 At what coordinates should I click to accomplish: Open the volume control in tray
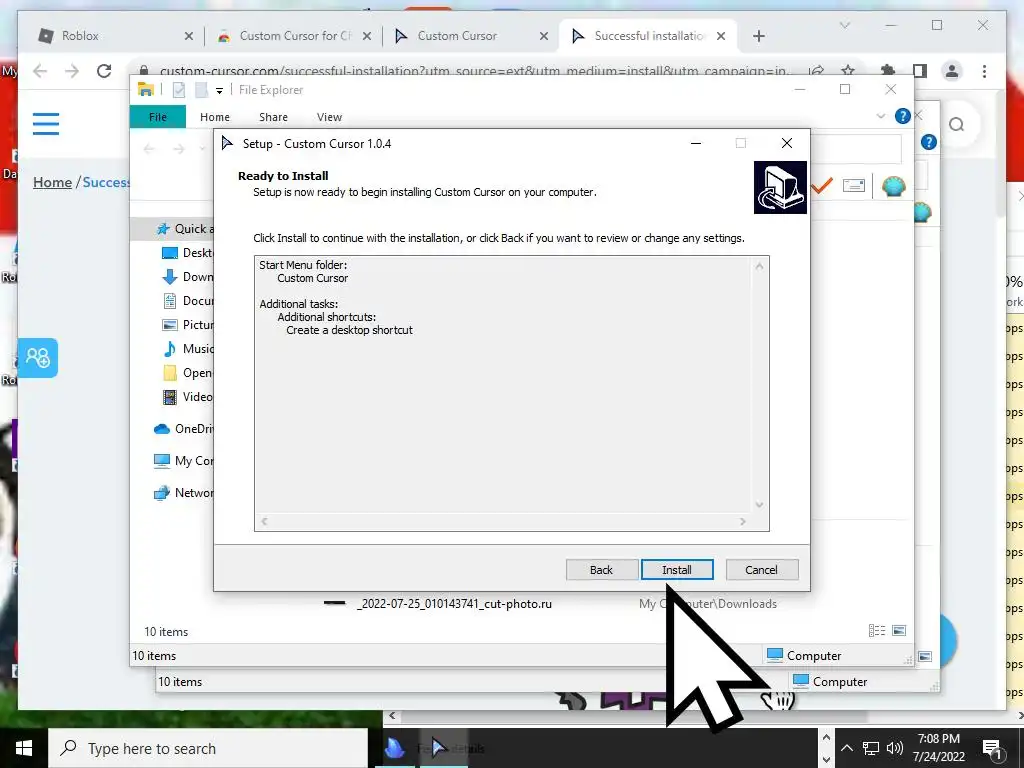pos(895,748)
